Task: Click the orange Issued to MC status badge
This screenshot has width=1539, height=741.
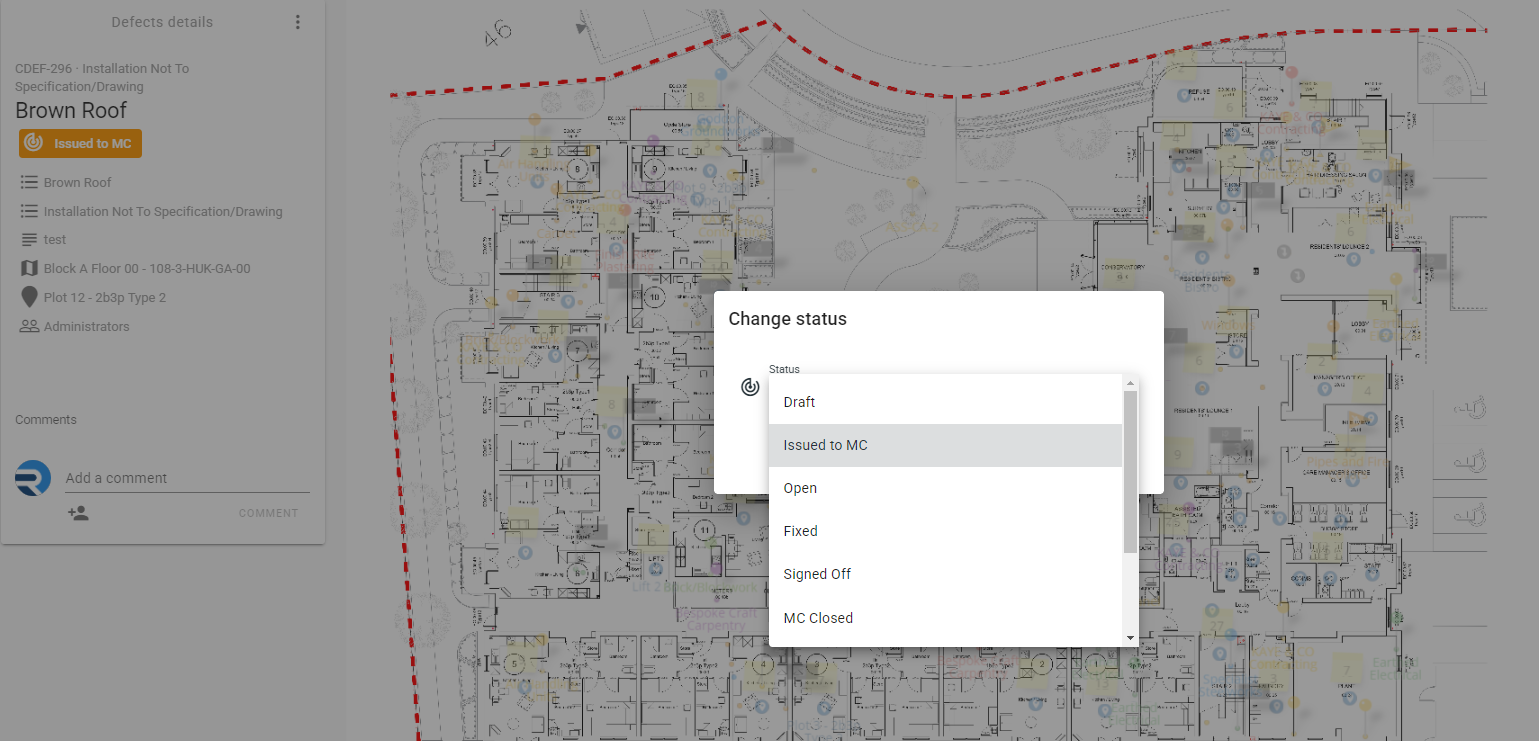Action: 80,144
